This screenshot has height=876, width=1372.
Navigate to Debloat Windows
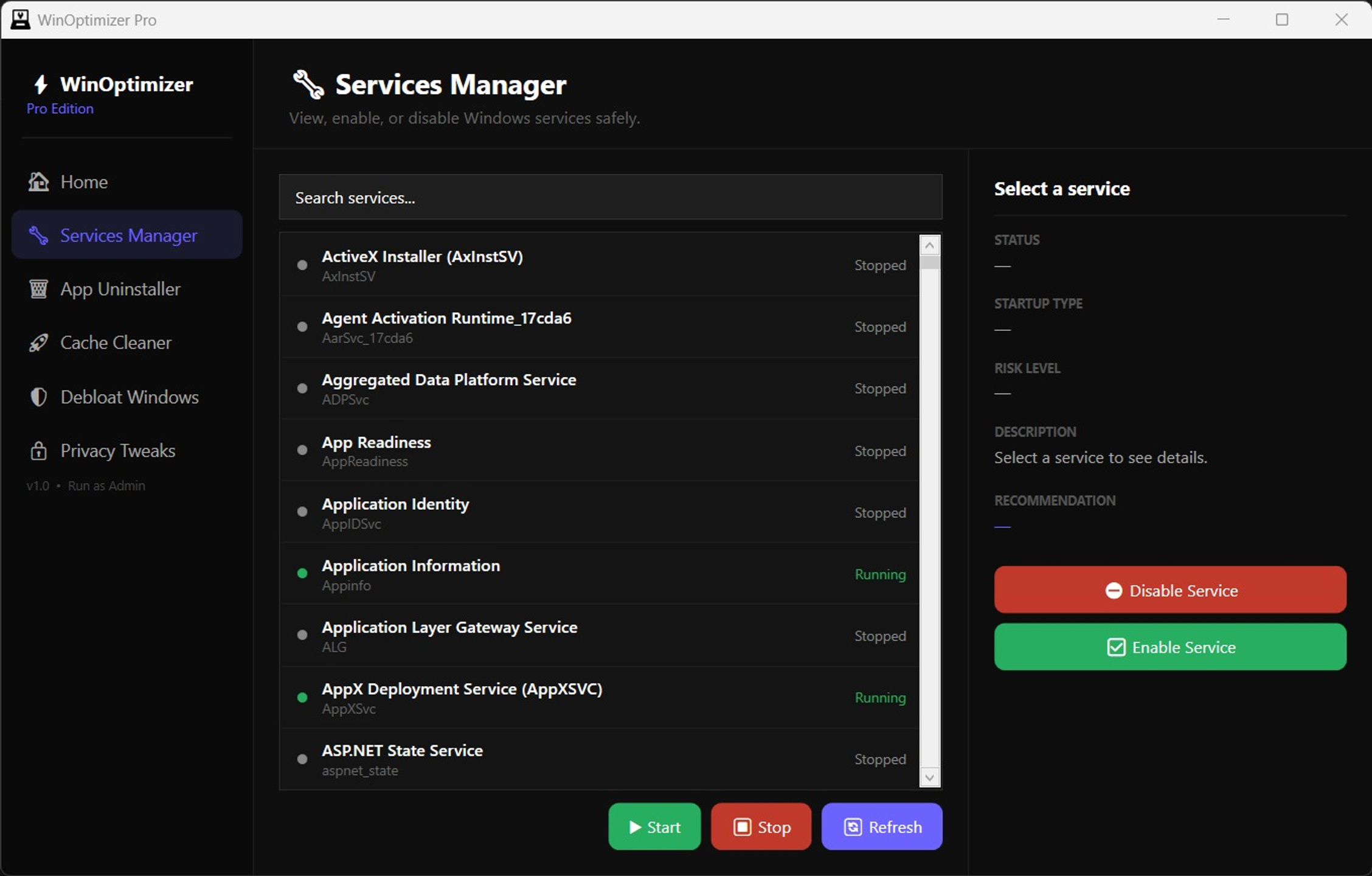coord(127,397)
